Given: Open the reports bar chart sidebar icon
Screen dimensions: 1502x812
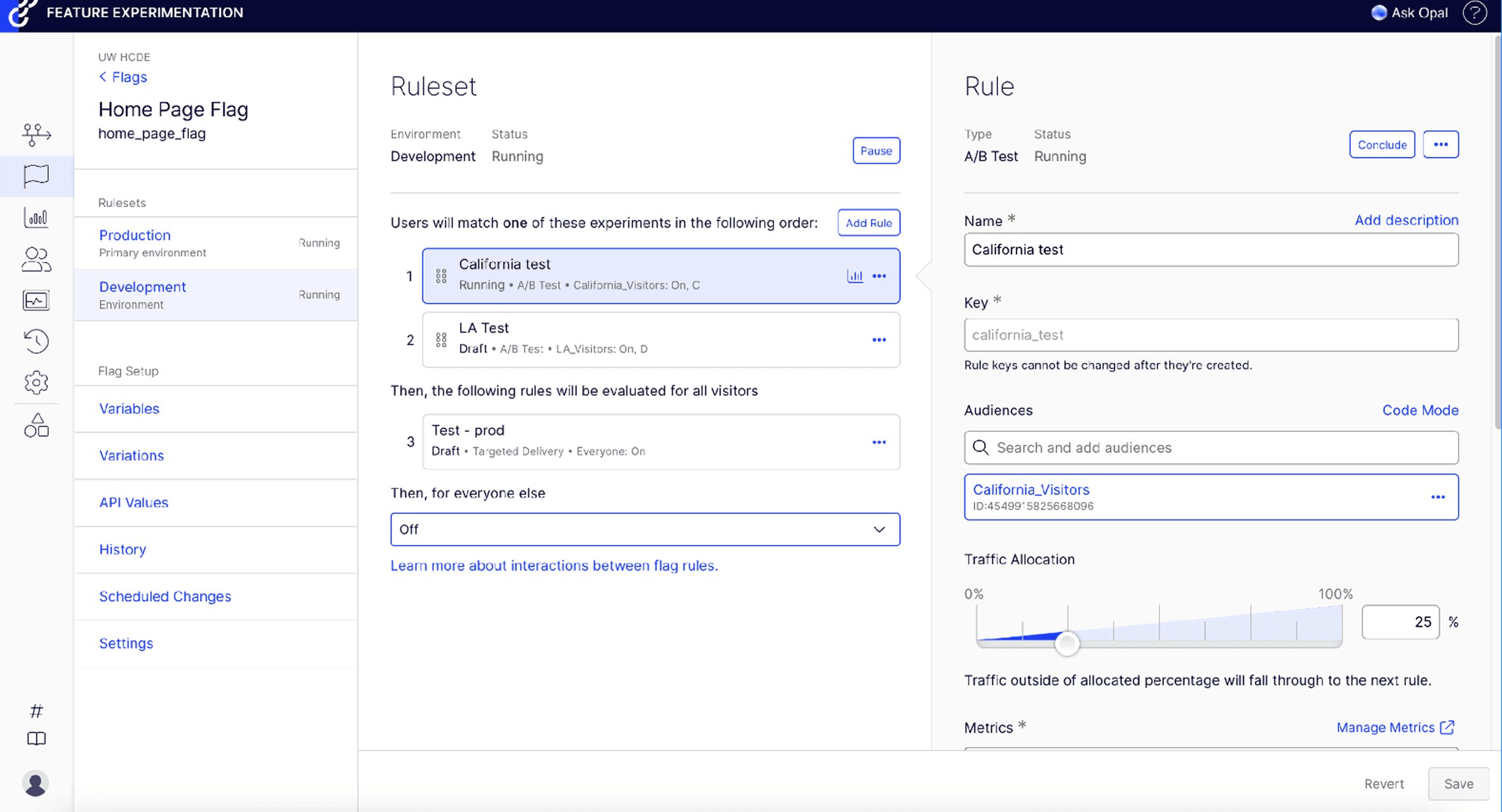Looking at the screenshot, I should pyautogui.click(x=36, y=217).
